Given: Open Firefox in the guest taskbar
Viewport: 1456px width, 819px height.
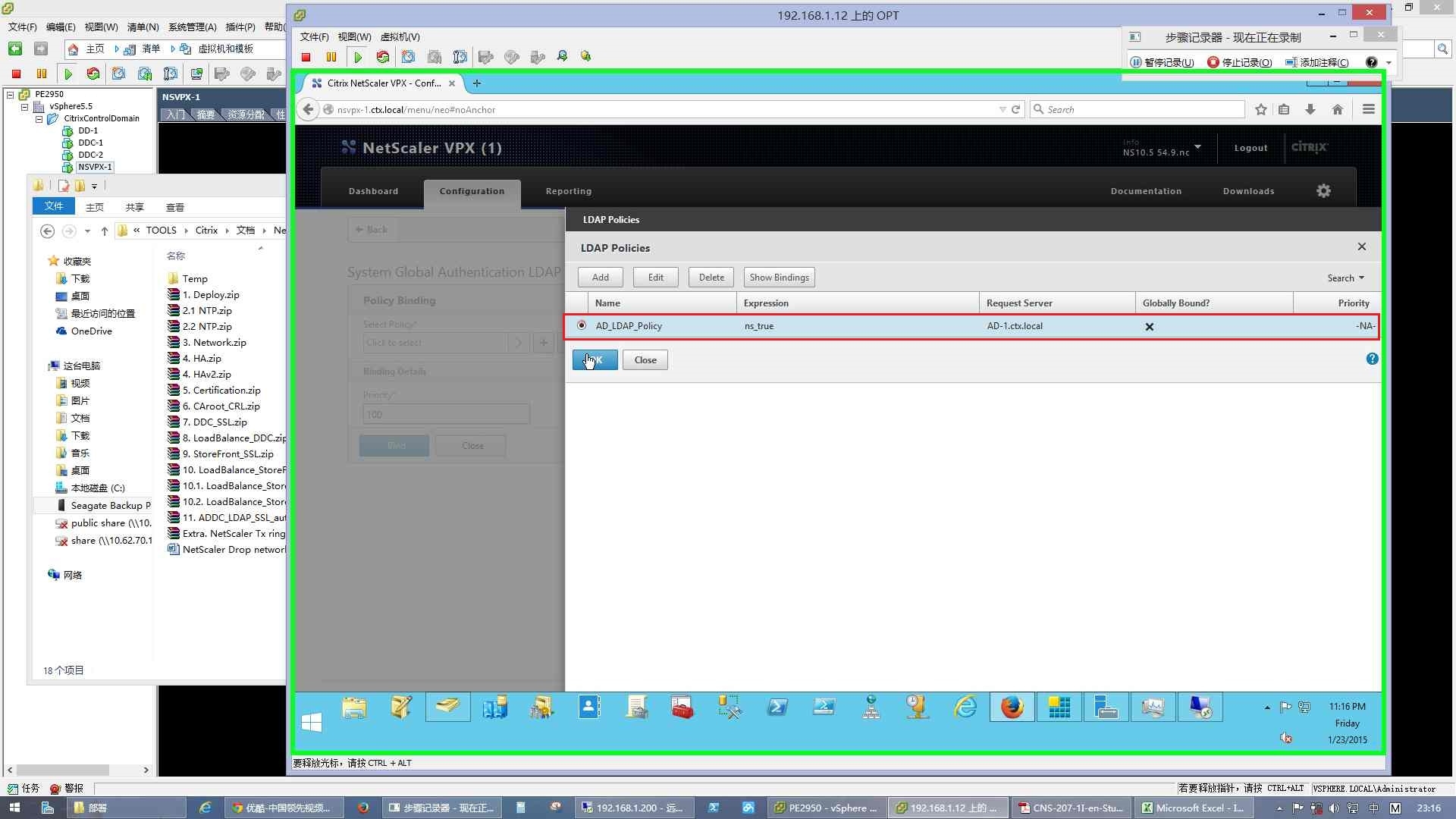Looking at the screenshot, I should pos(1012,707).
